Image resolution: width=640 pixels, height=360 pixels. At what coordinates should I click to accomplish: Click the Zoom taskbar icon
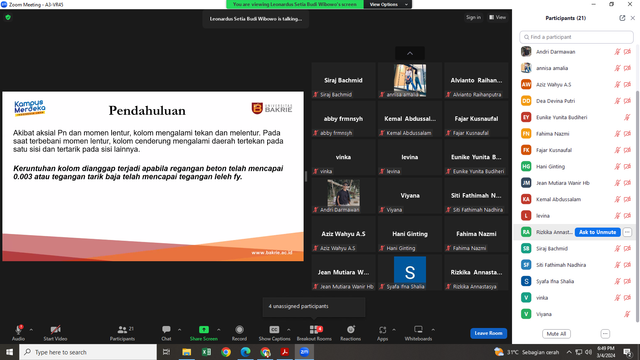(x=304, y=352)
